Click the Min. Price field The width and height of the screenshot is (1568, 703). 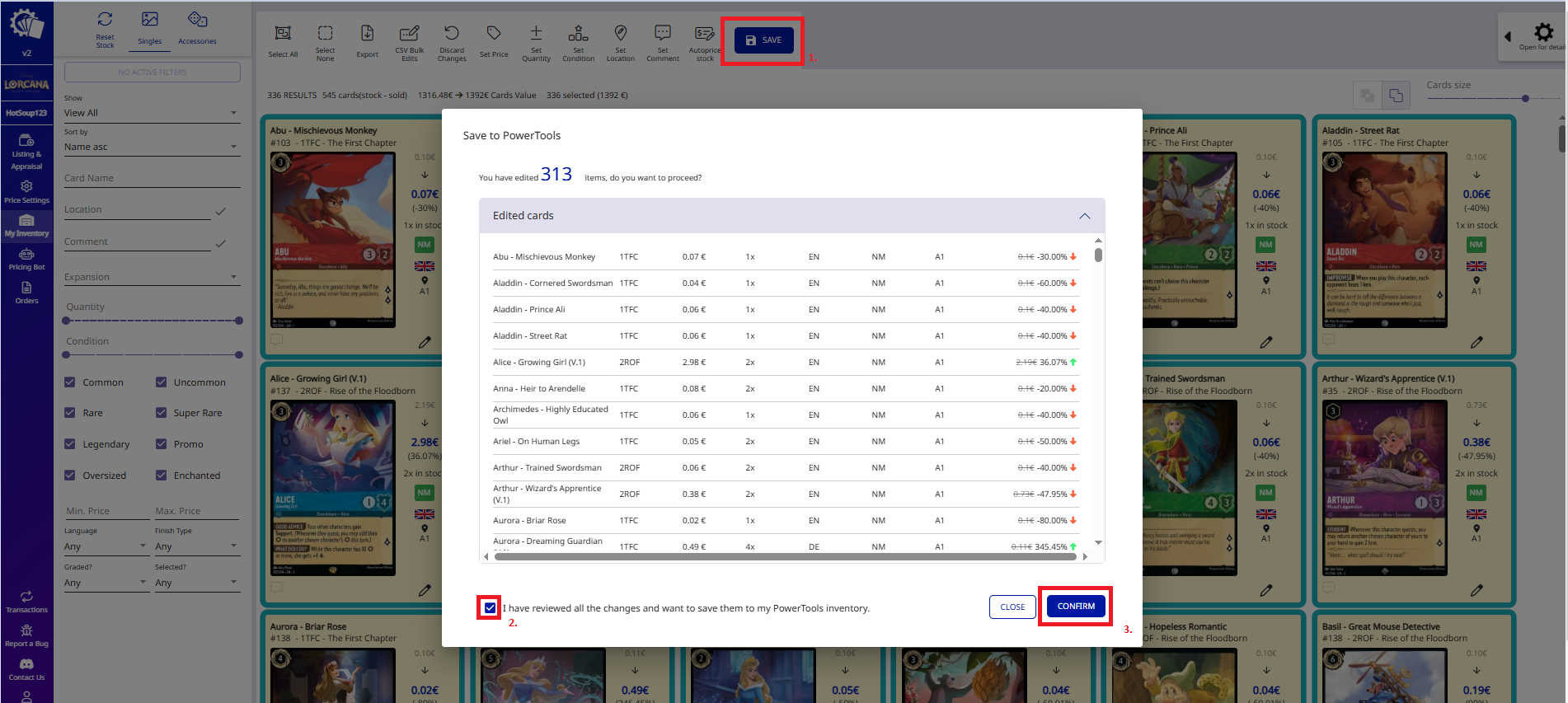106,511
